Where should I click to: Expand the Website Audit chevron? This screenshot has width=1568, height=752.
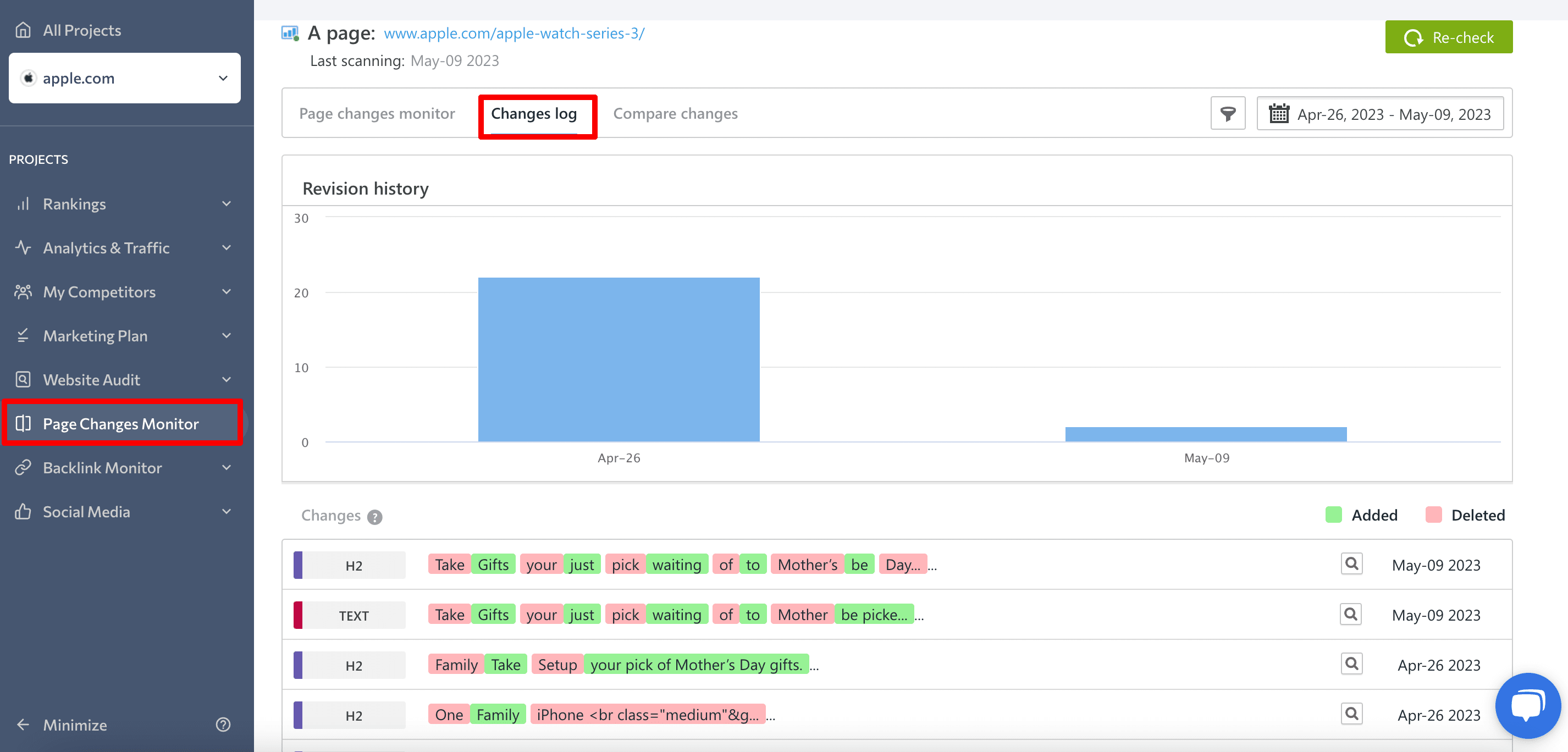pyautogui.click(x=227, y=380)
